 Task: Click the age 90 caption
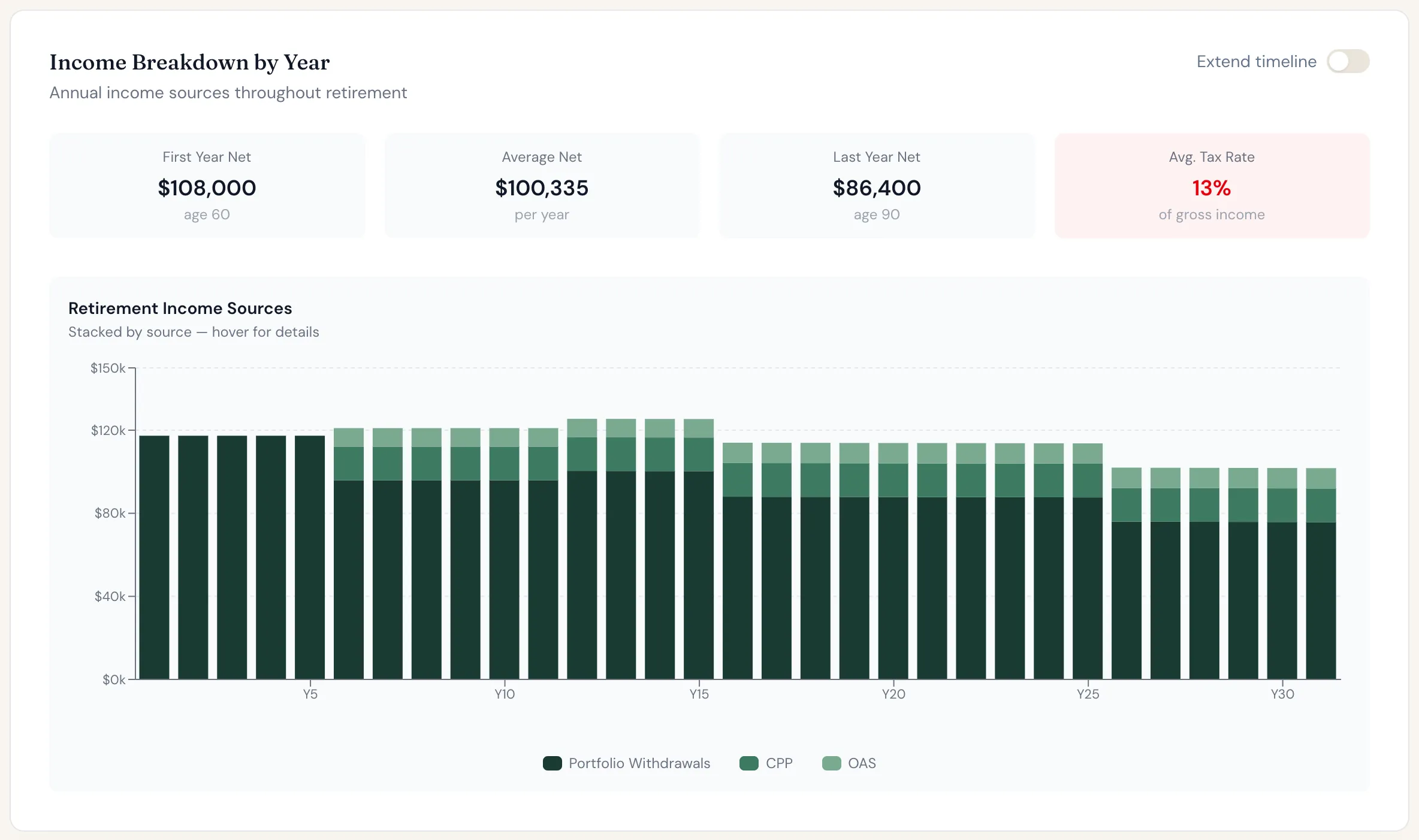pyautogui.click(x=877, y=214)
